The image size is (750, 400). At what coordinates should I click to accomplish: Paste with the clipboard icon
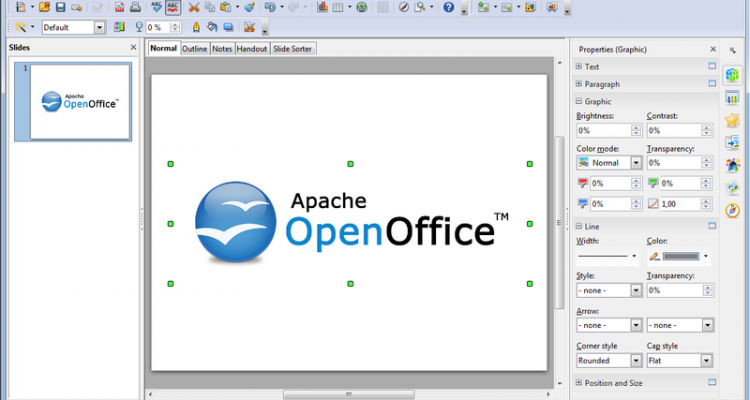click(225, 7)
